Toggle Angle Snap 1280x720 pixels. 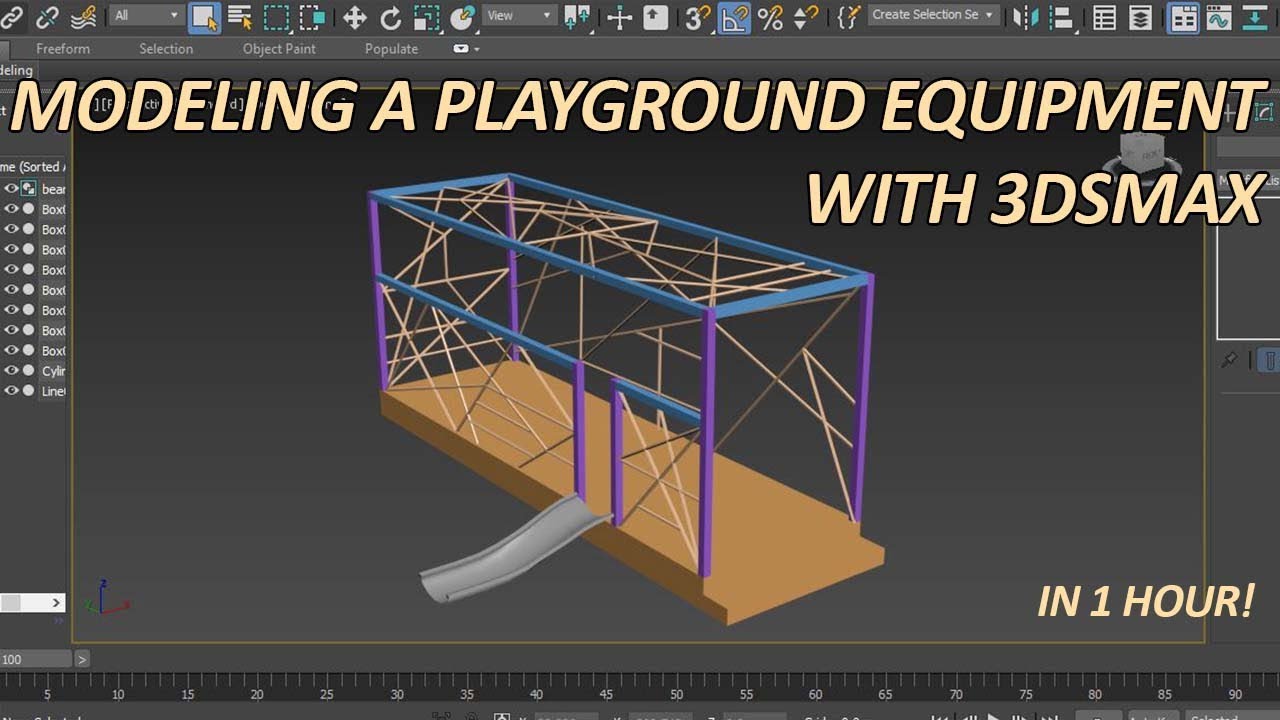click(734, 16)
